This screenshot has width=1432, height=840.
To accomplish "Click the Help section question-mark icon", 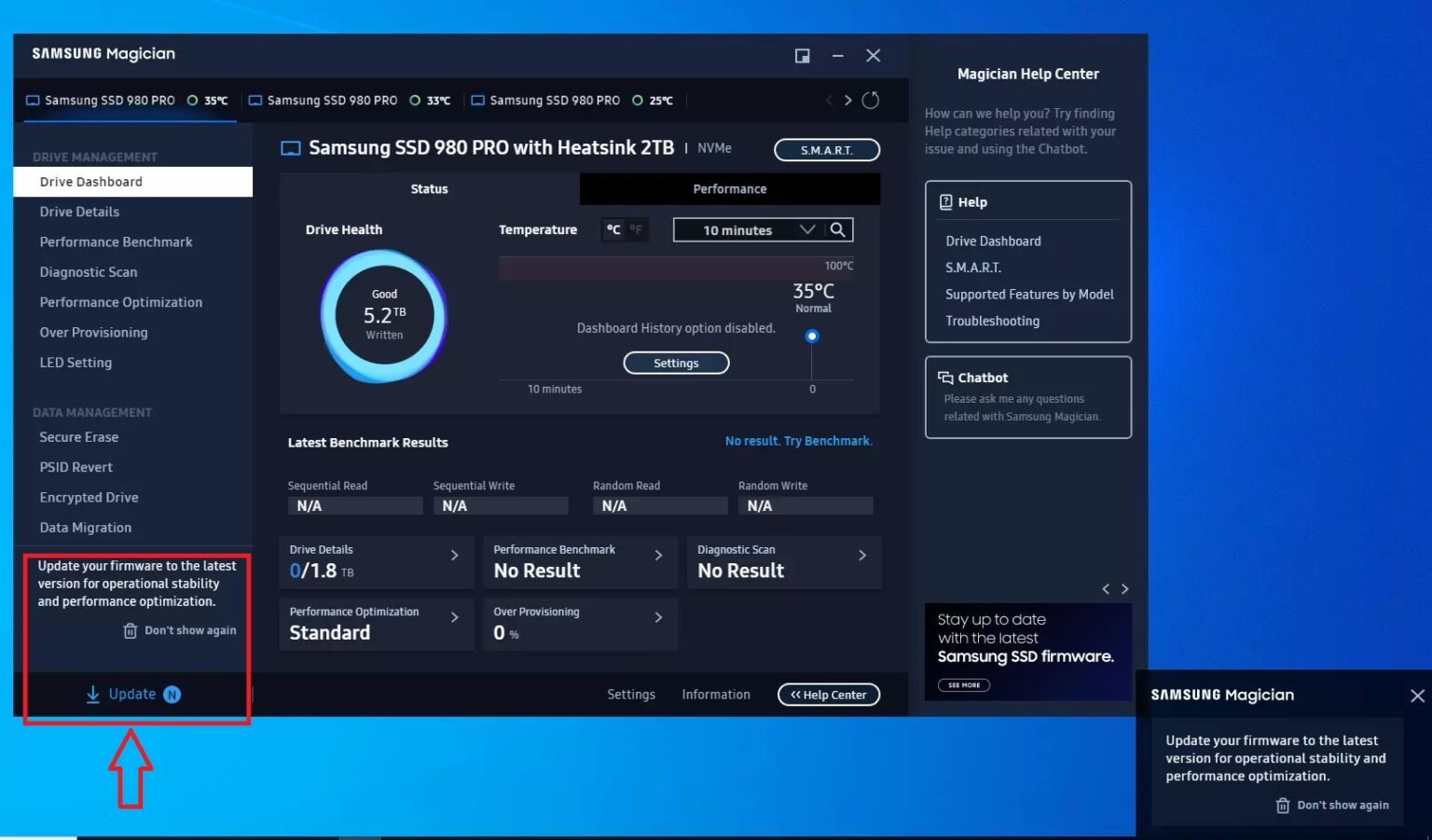I will tap(944, 201).
